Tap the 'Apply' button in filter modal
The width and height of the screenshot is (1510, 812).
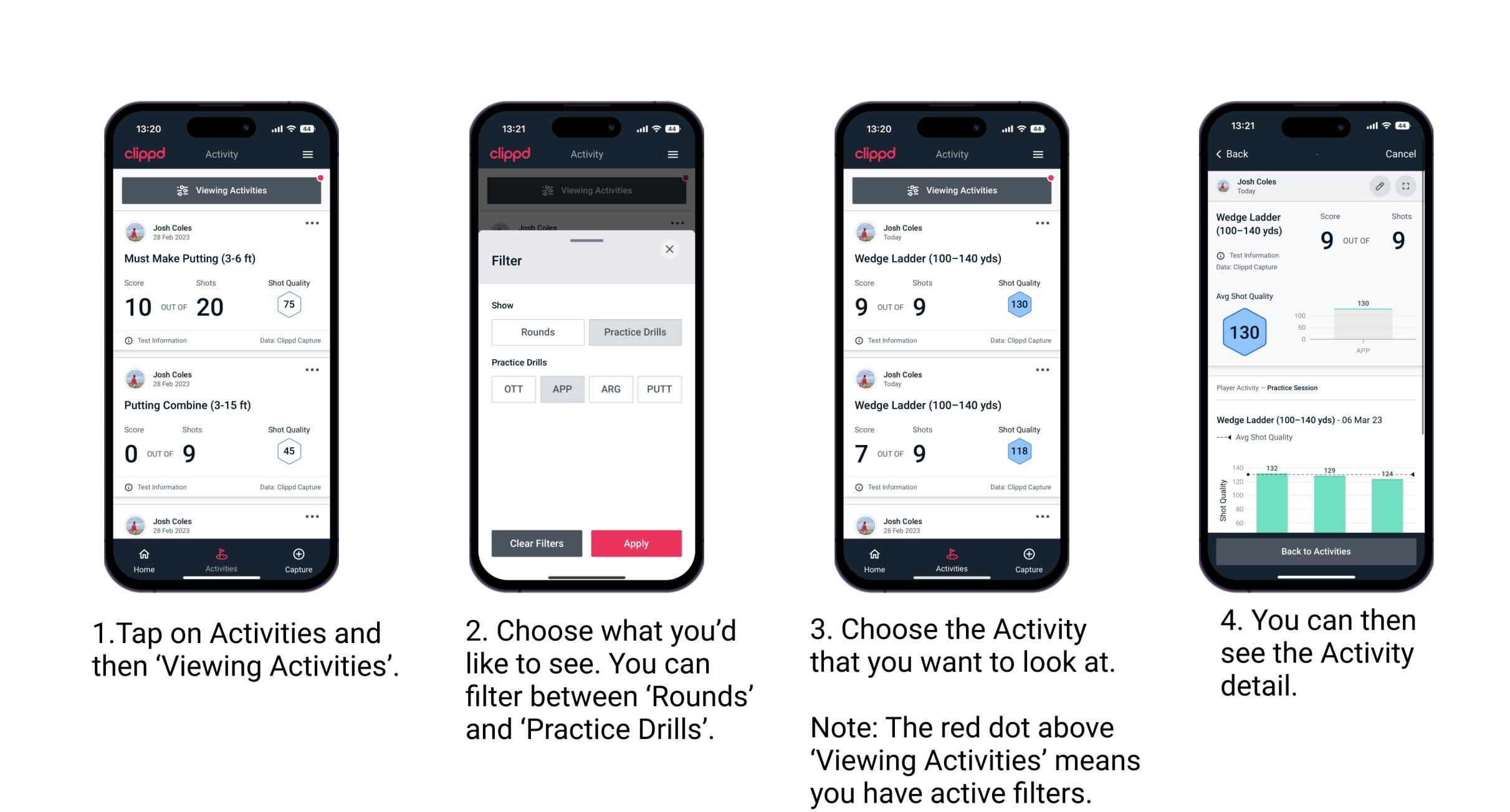click(x=635, y=542)
